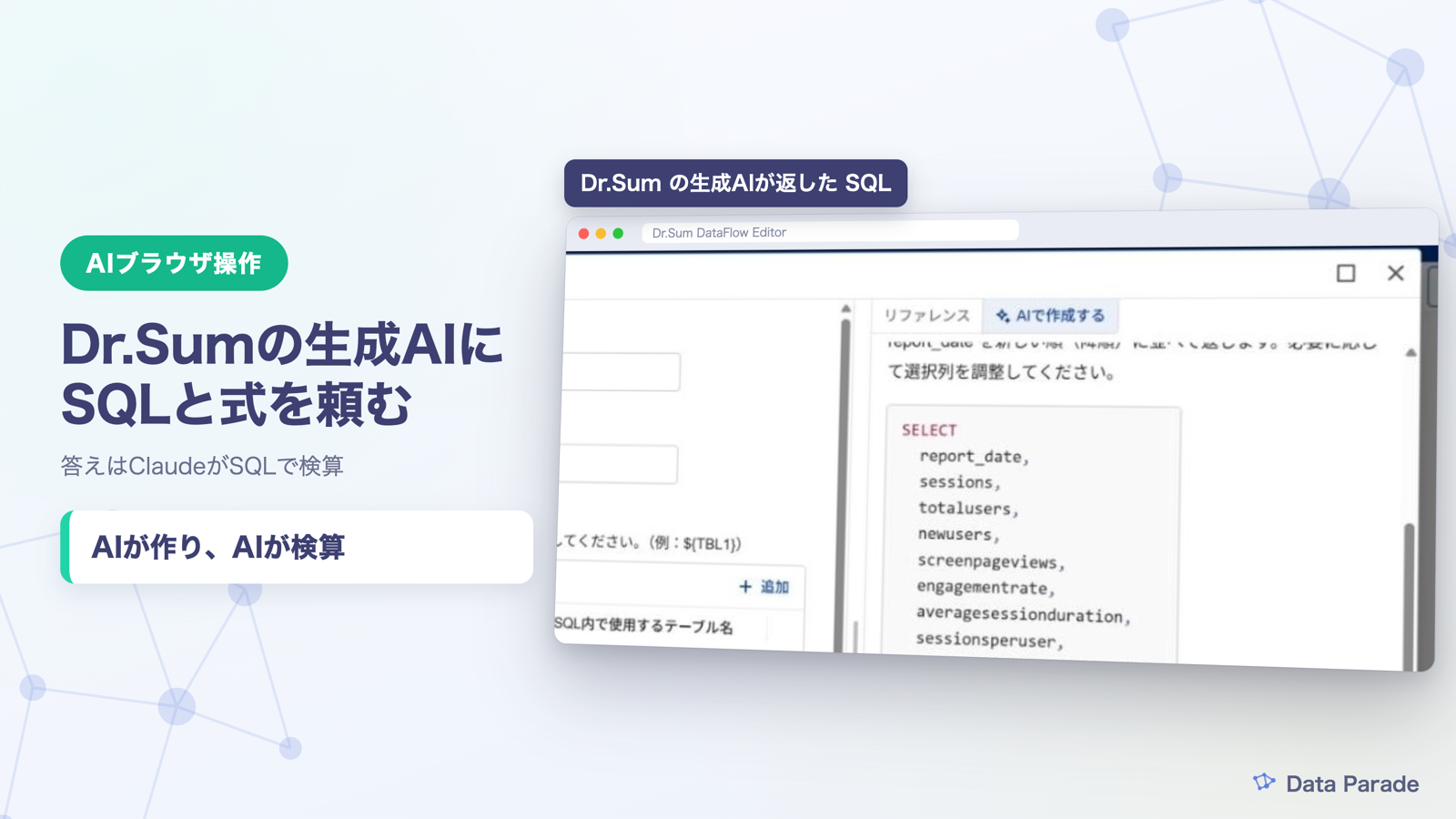This screenshot has width=1456, height=819.
Task: Click the AI panel scroll up arrow
Action: (1410, 352)
